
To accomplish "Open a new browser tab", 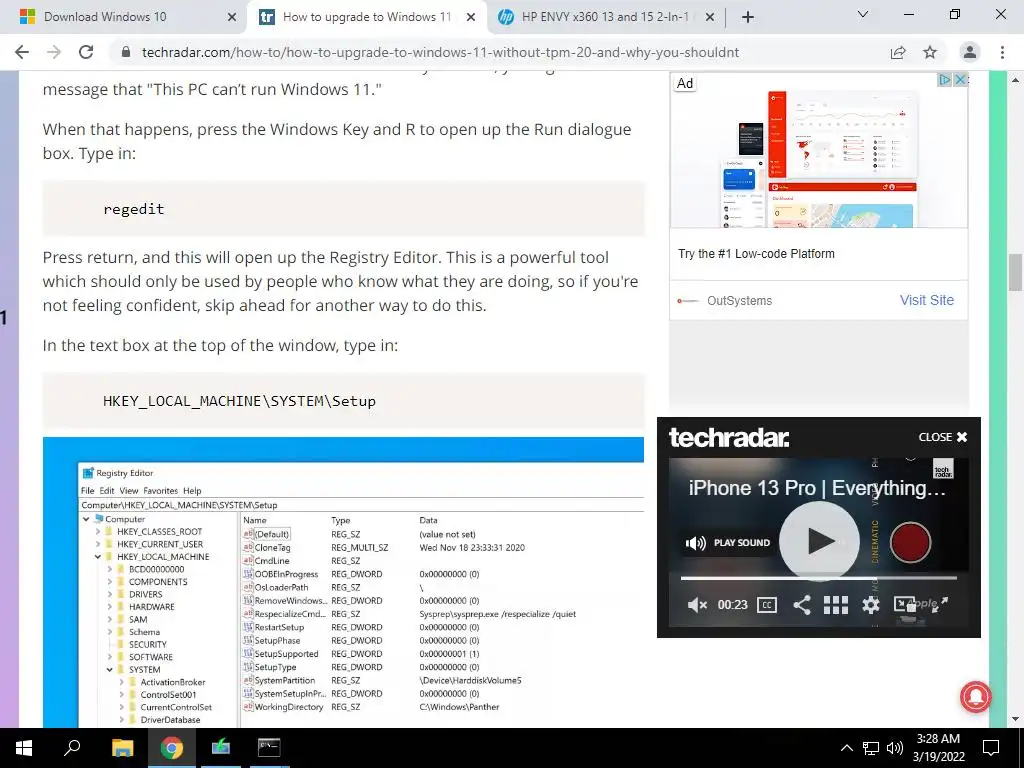I will [748, 17].
